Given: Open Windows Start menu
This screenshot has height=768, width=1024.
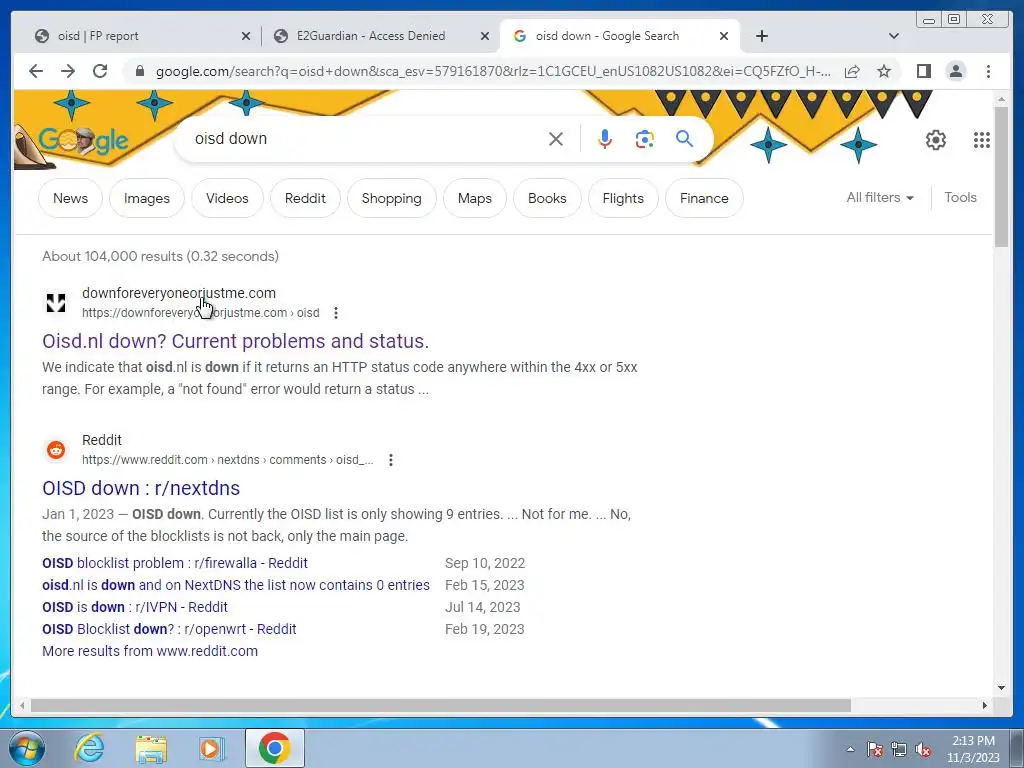Looking at the screenshot, I should [27, 748].
